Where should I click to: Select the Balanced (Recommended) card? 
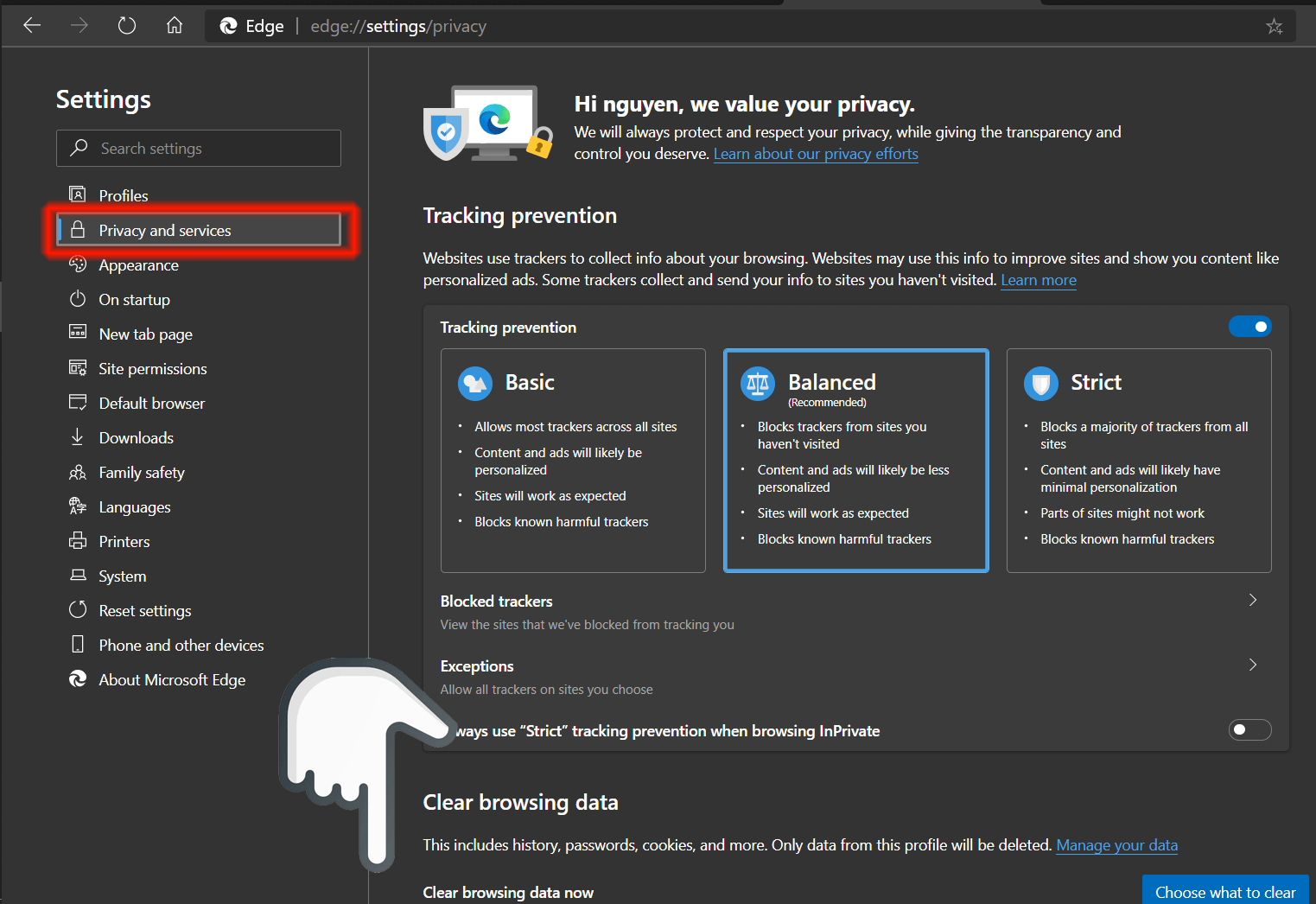tap(856, 461)
